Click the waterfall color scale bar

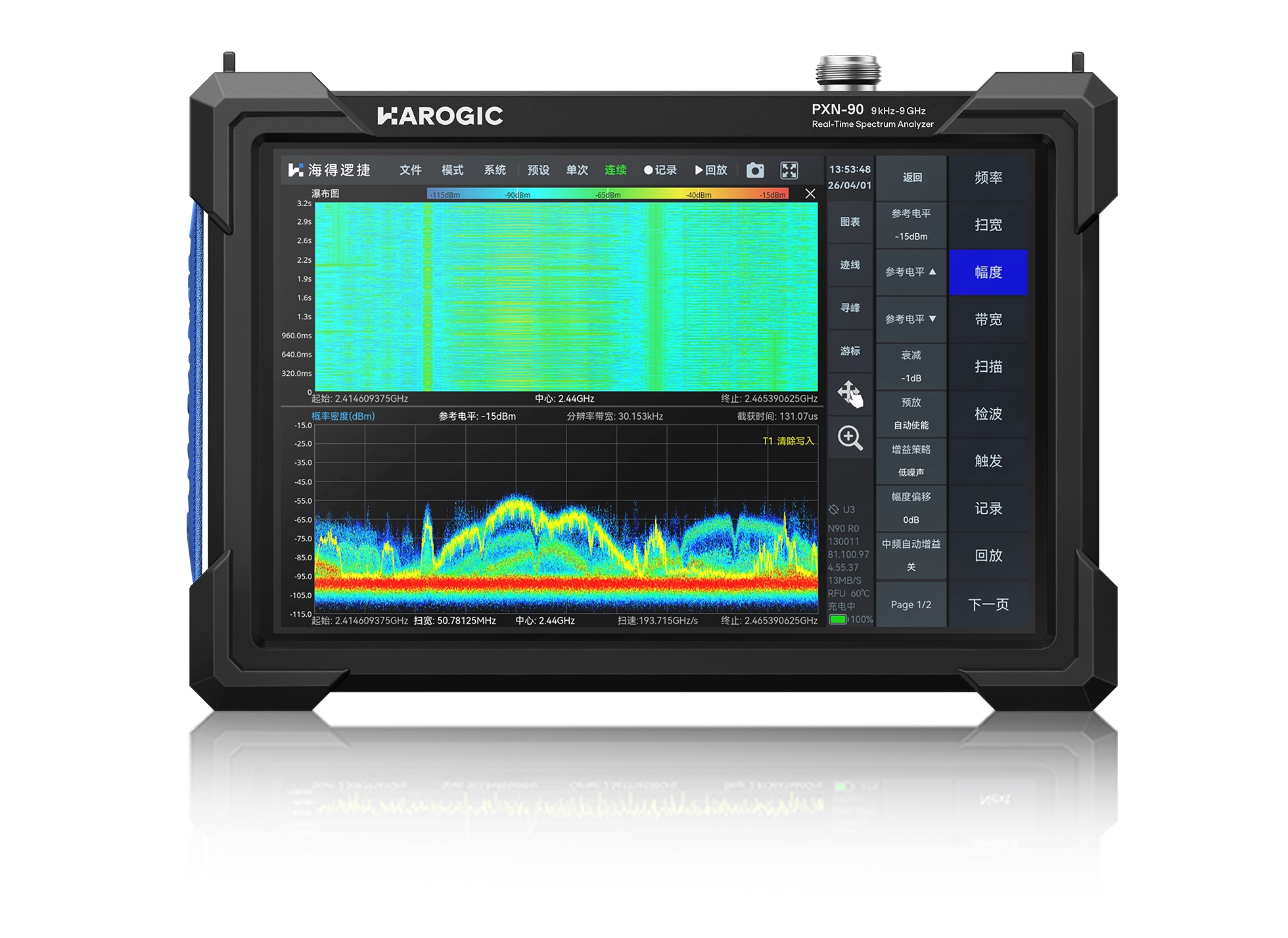pos(607,194)
